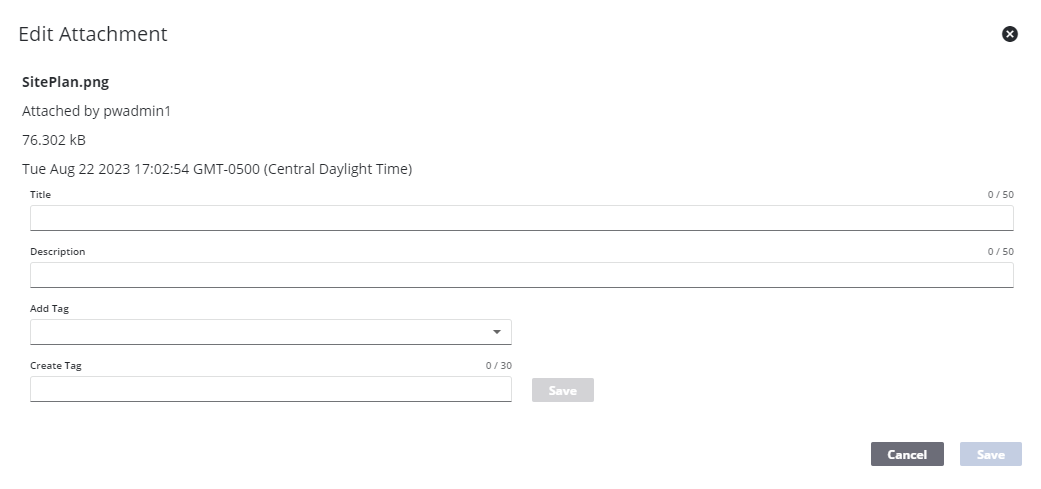This screenshot has height=489, width=1041.
Task: Click the Title field label
Action: (x=40, y=195)
